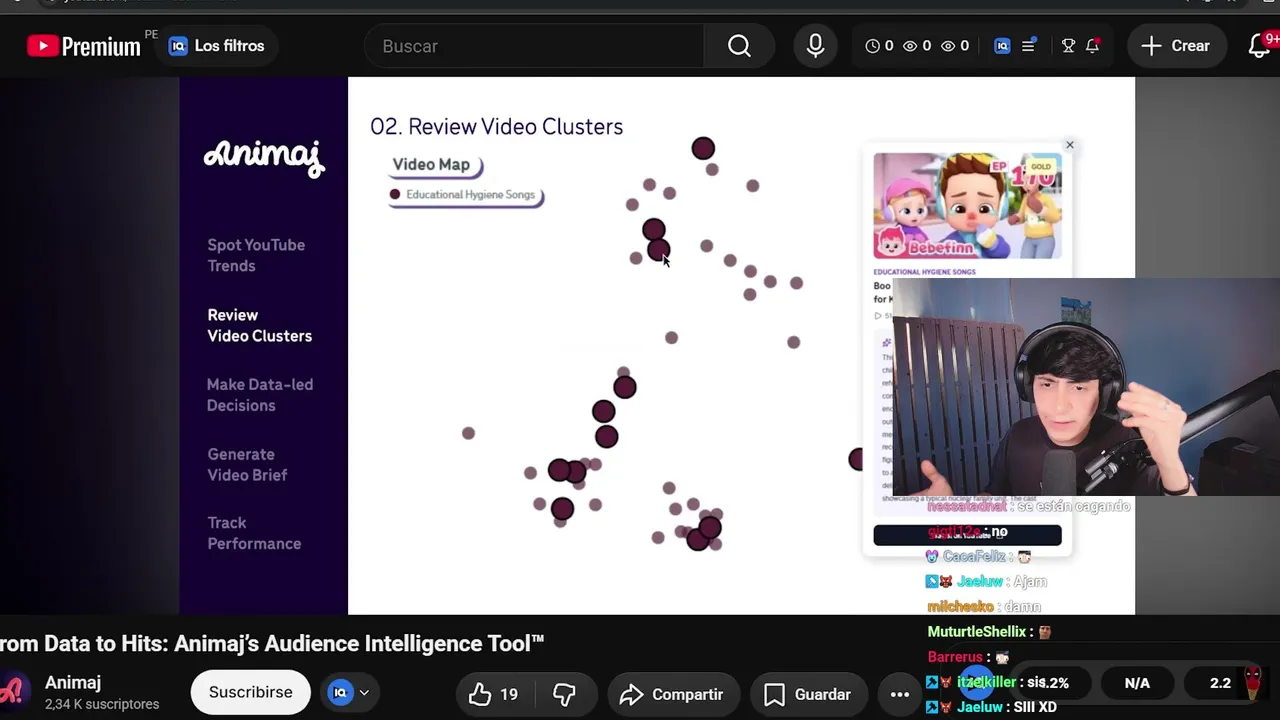Screen dimensions: 1280x720
Task: Click the first vidIQ eye counter
Action: pyautogui.click(x=917, y=46)
